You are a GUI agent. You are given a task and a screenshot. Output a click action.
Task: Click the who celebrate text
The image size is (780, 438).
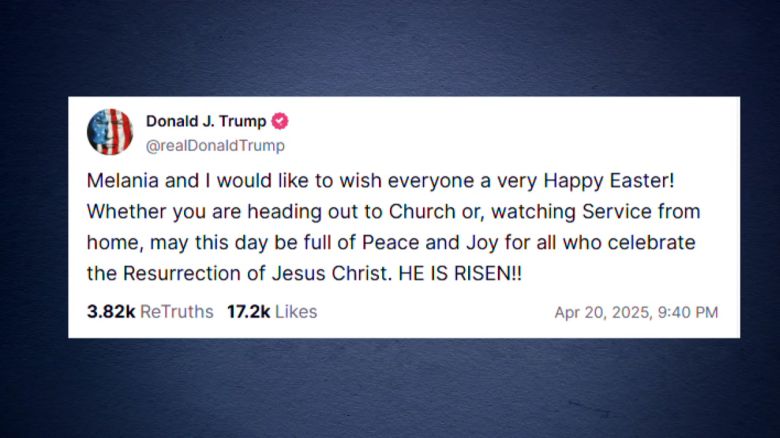point(629,242)
